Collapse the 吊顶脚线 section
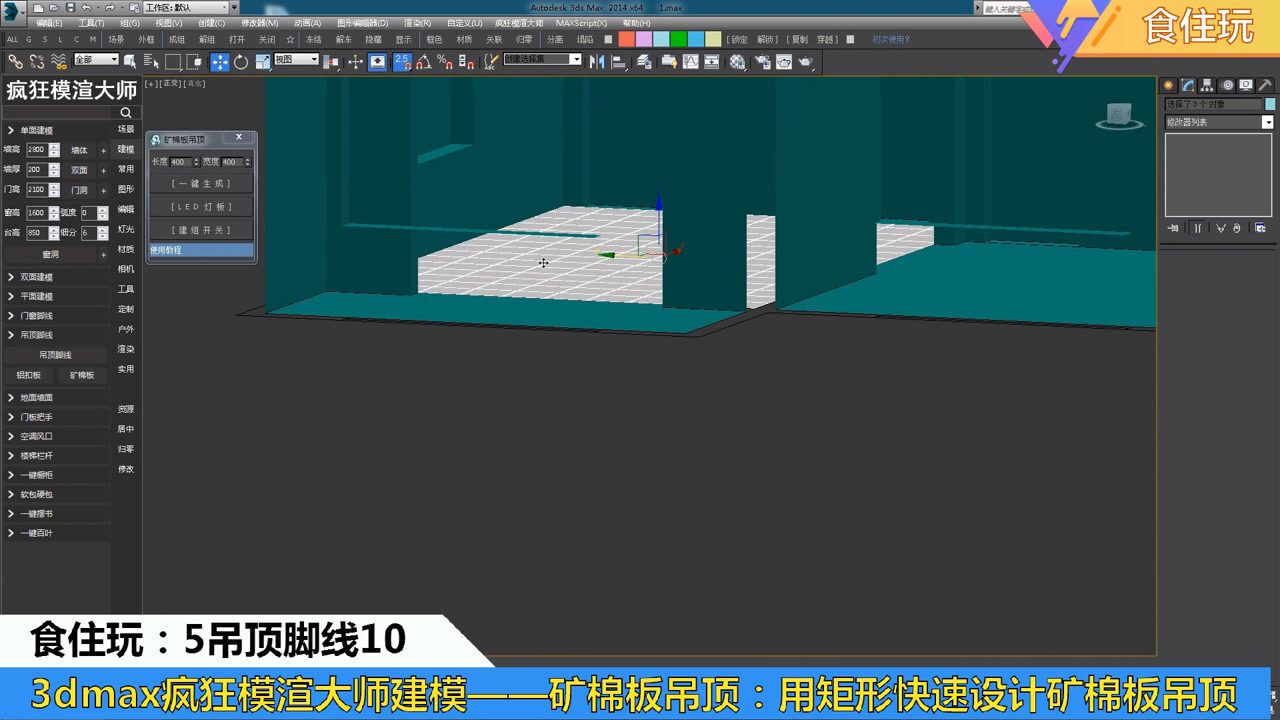 55,335
